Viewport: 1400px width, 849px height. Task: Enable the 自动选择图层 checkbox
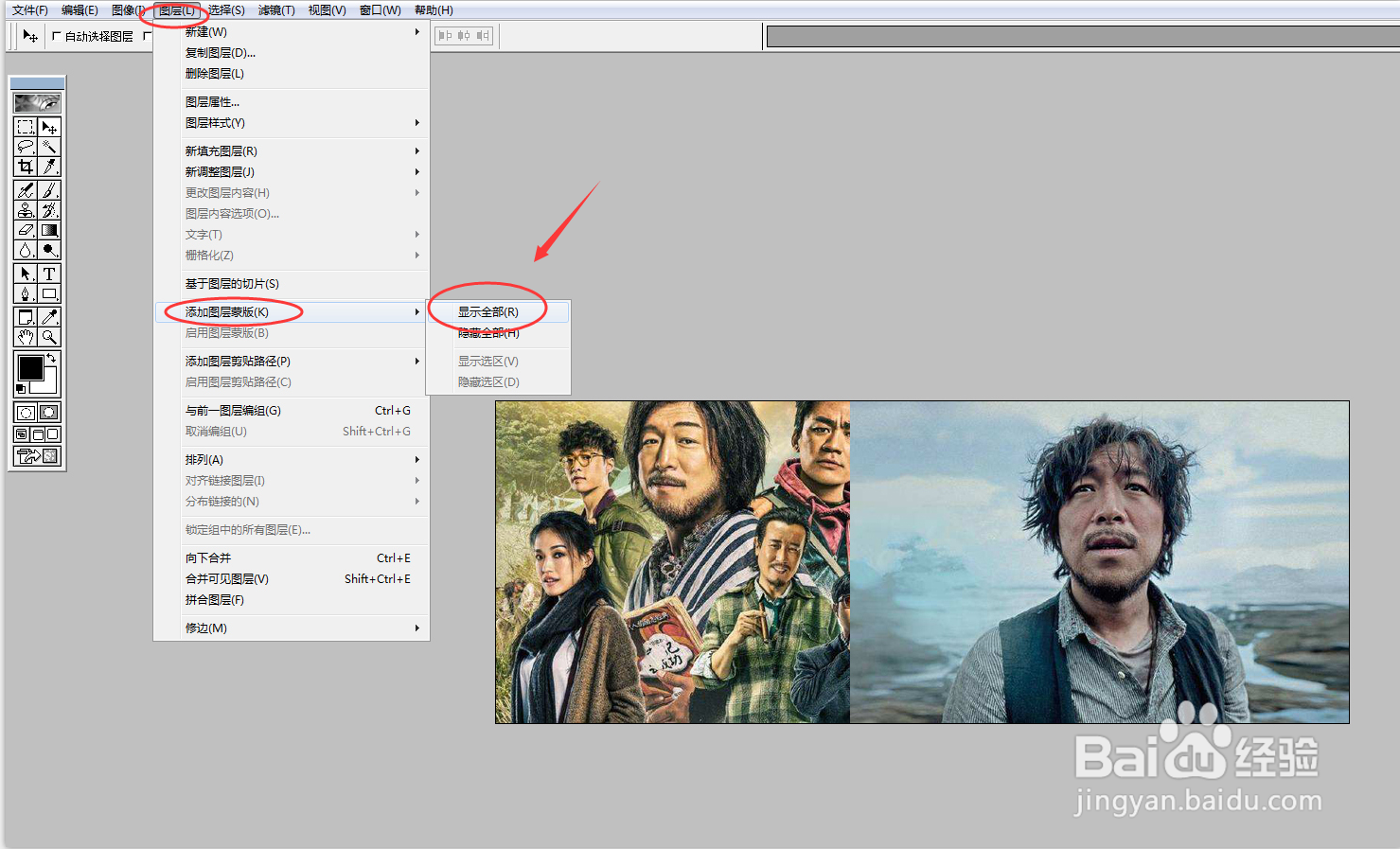[x=57, y=36]
